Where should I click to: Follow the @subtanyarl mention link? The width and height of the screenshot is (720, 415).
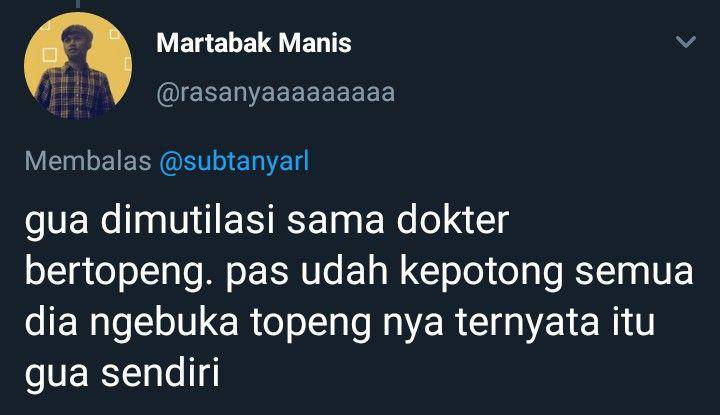point(234,161)
